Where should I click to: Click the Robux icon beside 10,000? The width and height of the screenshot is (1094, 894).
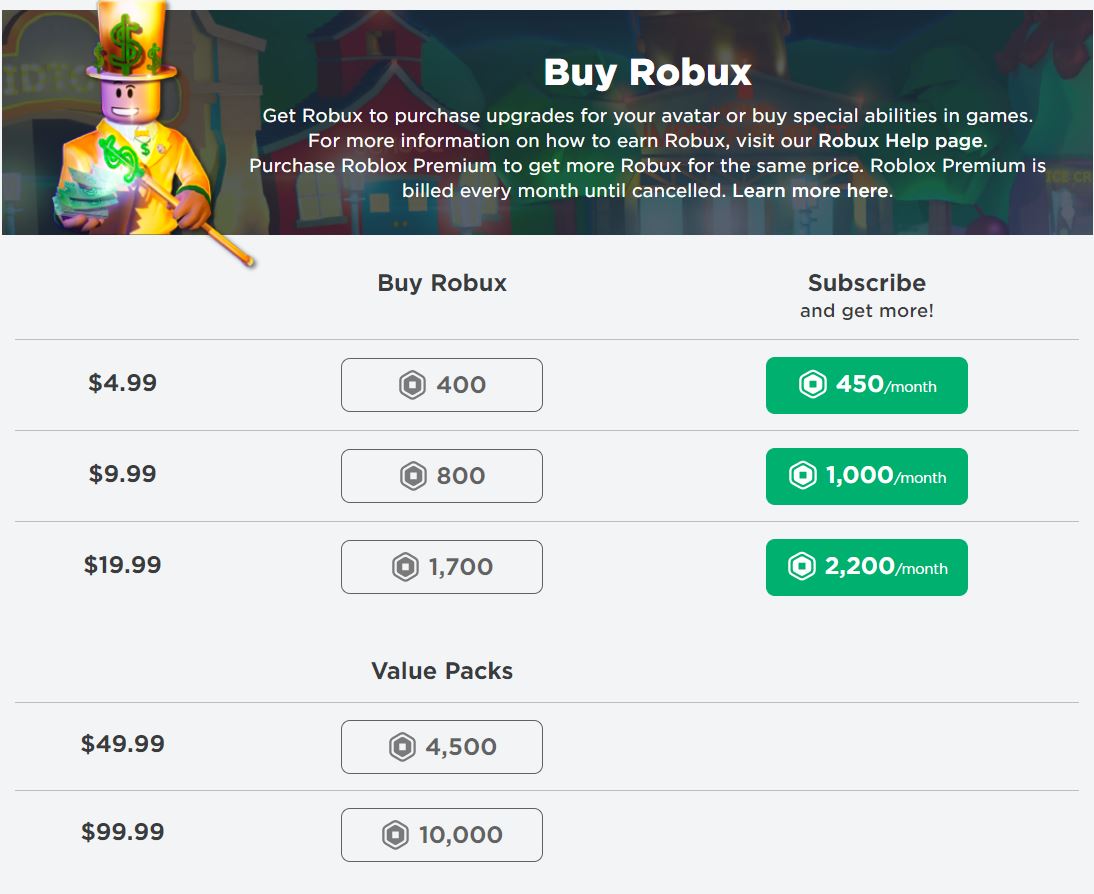(x=396, y=835)
